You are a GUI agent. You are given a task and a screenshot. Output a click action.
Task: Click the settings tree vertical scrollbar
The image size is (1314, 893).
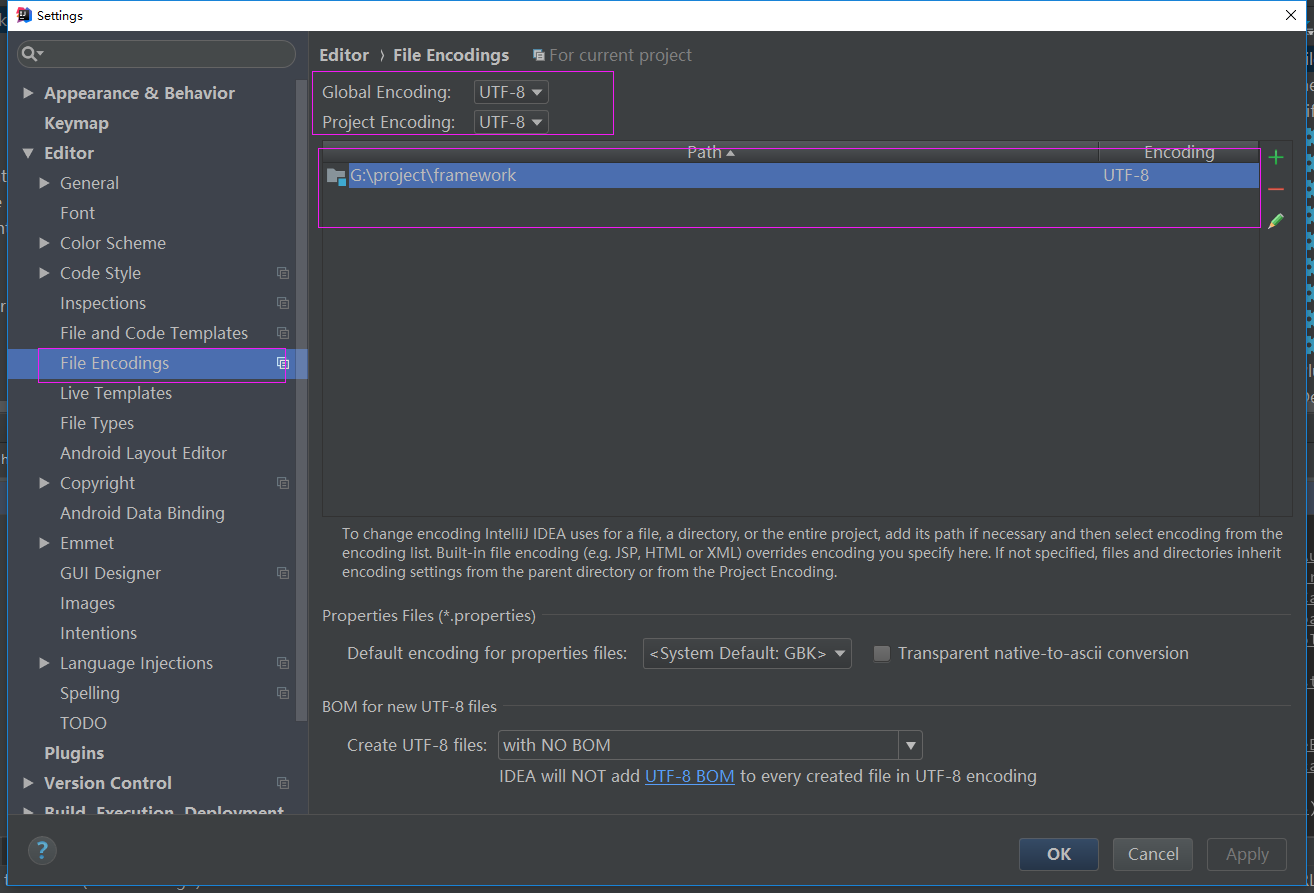302,400
